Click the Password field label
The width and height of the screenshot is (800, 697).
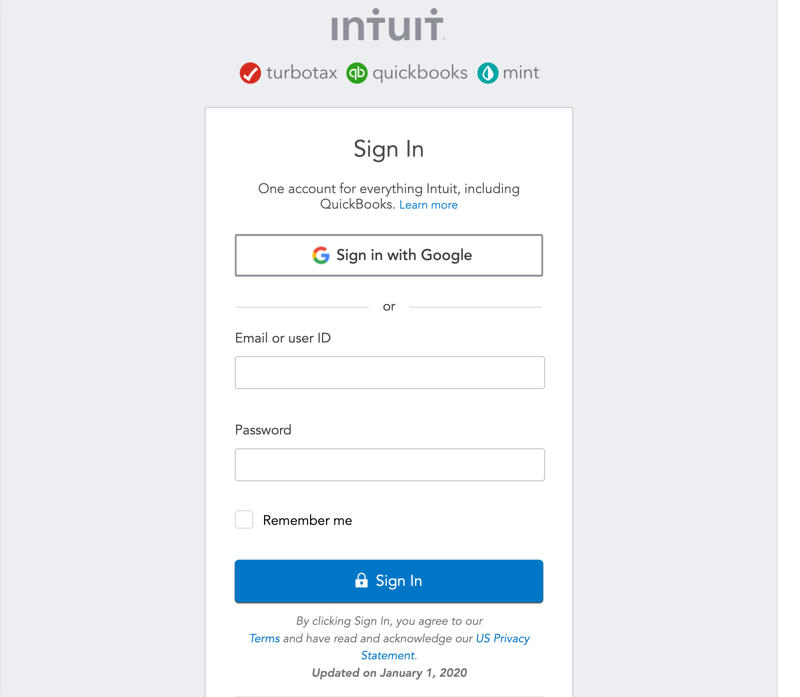coord(263,430)
